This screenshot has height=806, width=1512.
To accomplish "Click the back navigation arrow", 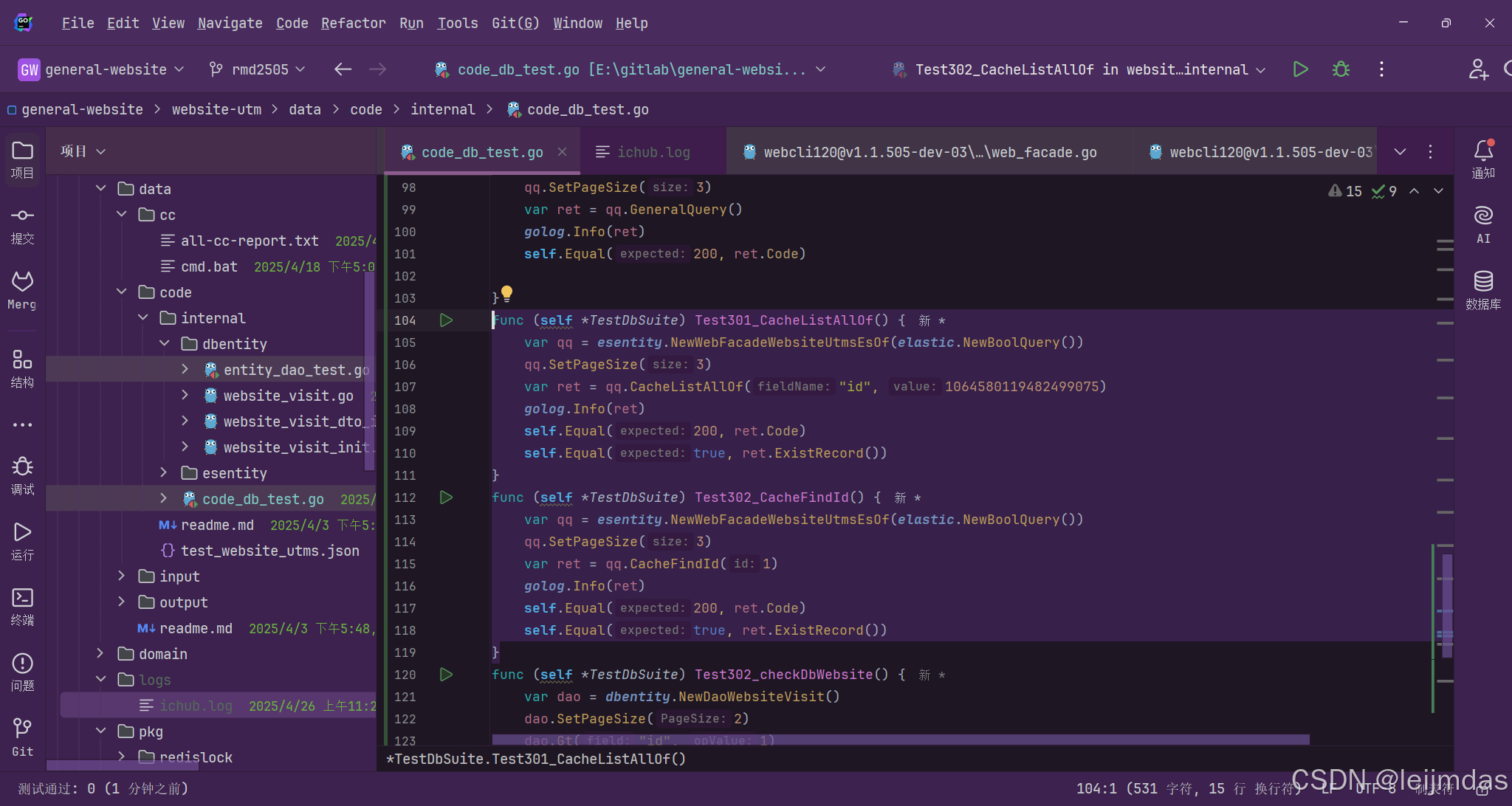I will coord(342,69).
